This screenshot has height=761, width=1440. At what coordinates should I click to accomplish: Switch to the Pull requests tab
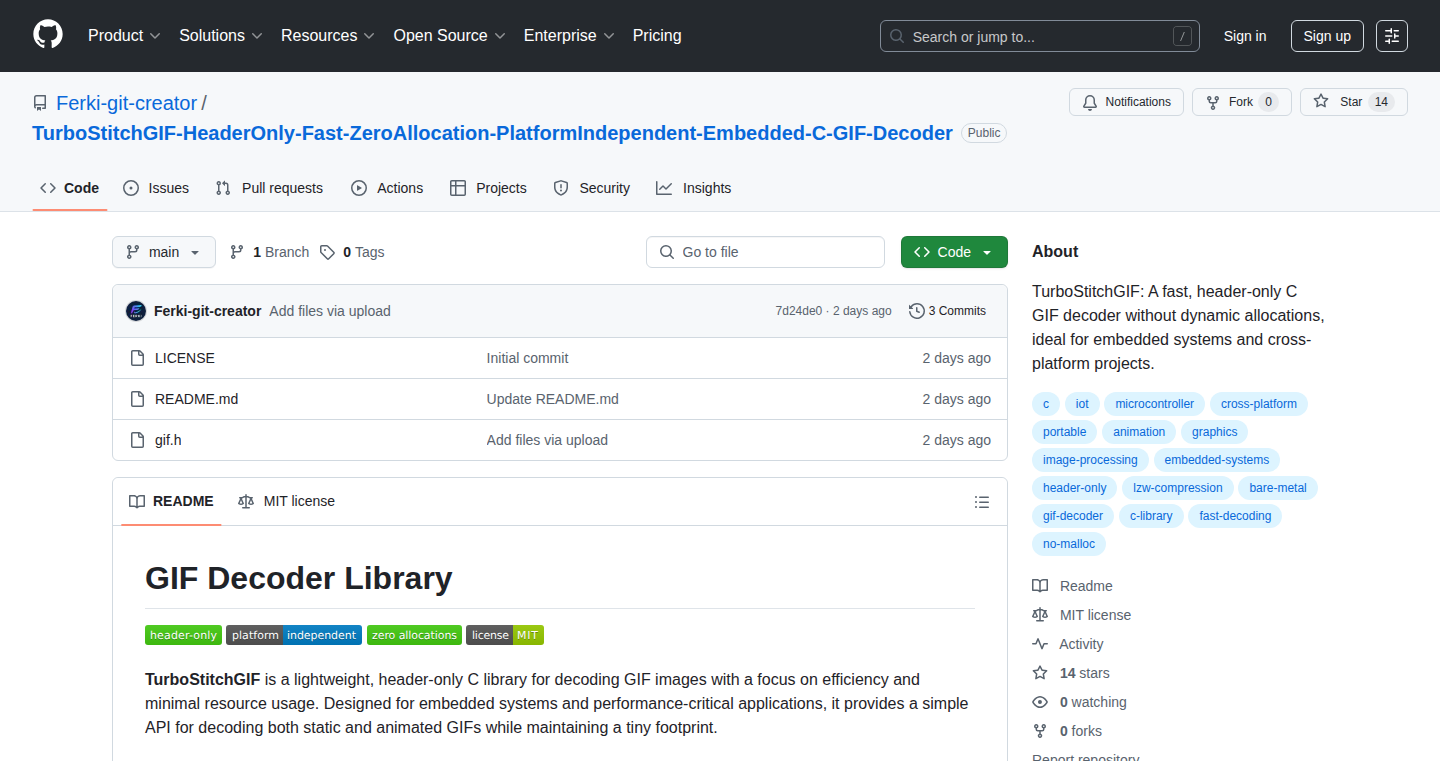pos(269,188)
